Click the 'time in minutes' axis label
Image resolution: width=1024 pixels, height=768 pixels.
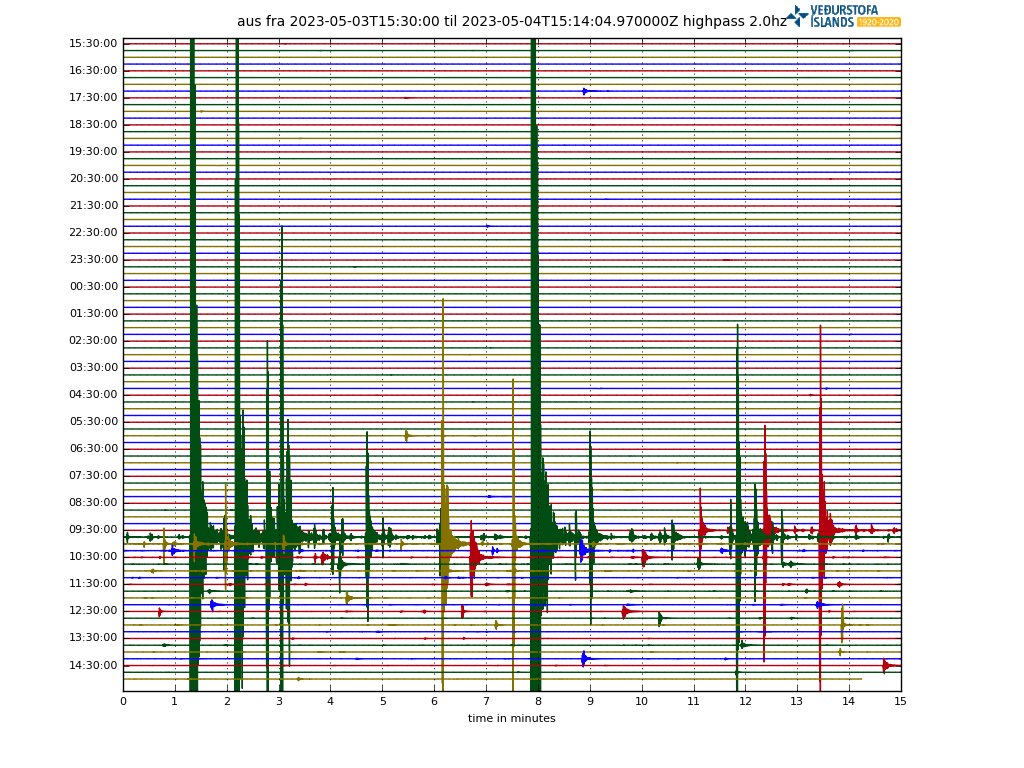coord(511,718)
